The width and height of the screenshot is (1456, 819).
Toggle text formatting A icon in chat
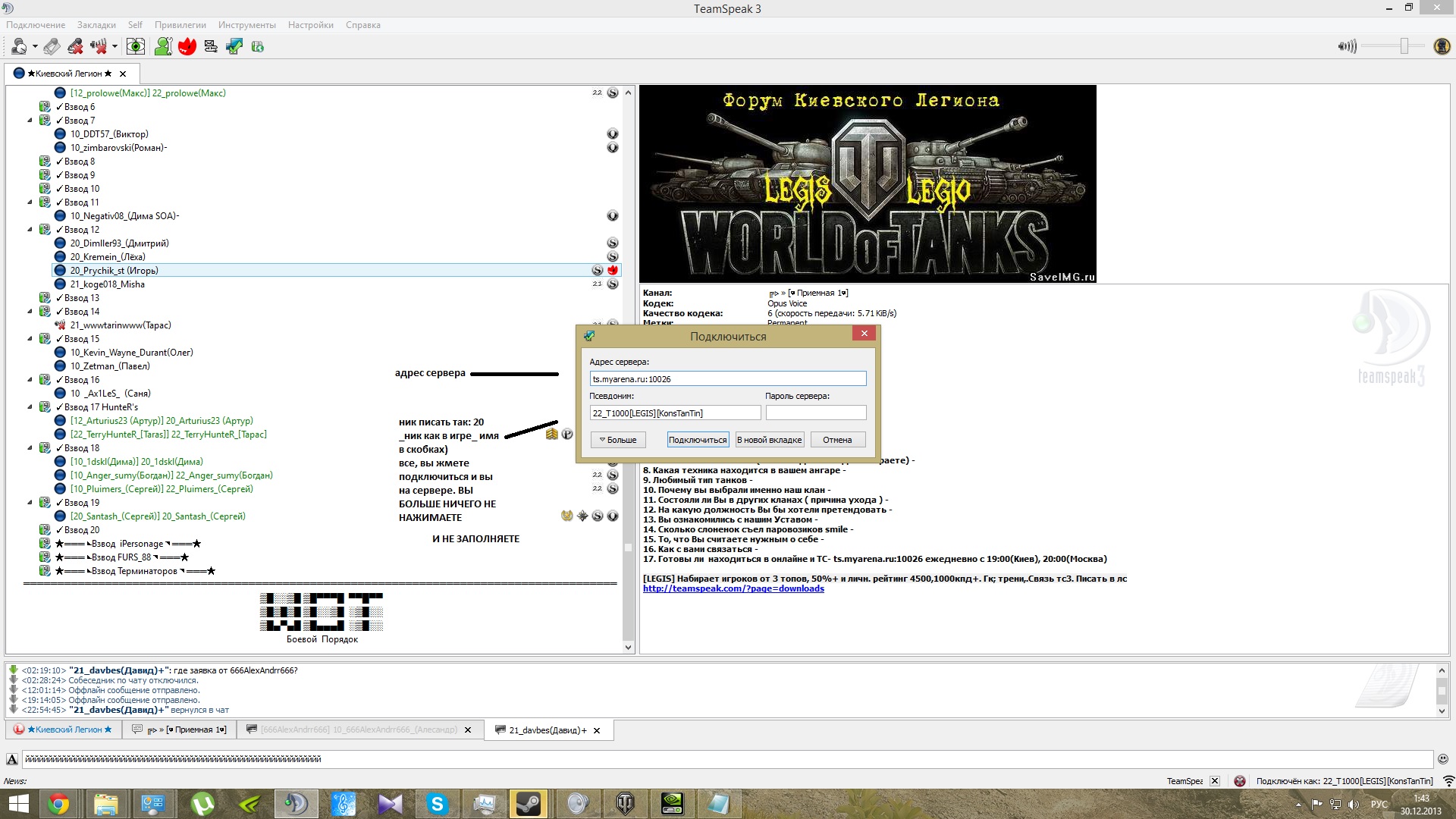12,759
